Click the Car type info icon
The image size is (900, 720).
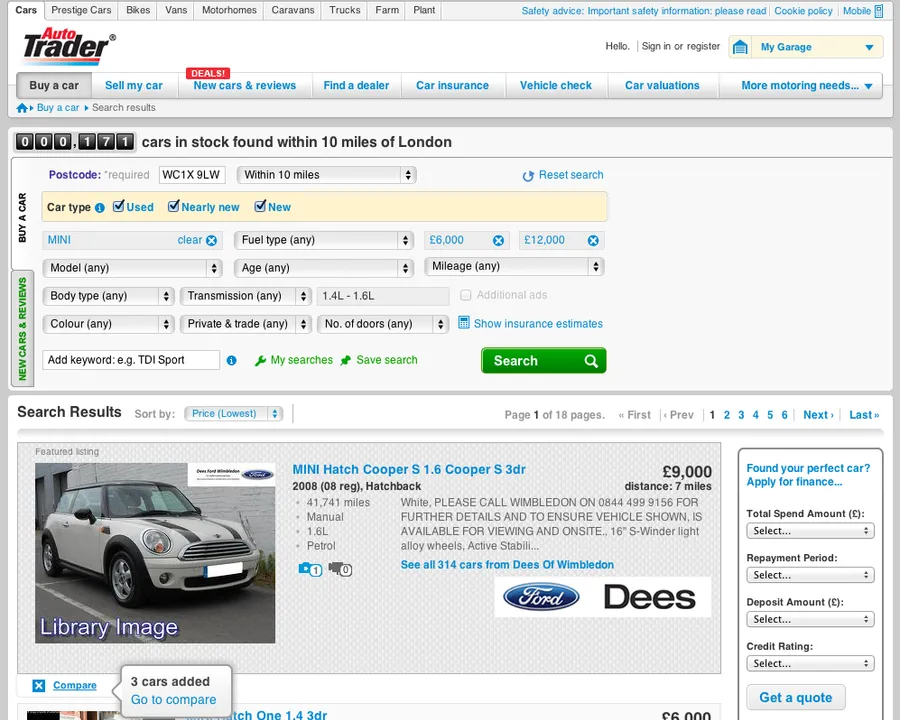100,208
